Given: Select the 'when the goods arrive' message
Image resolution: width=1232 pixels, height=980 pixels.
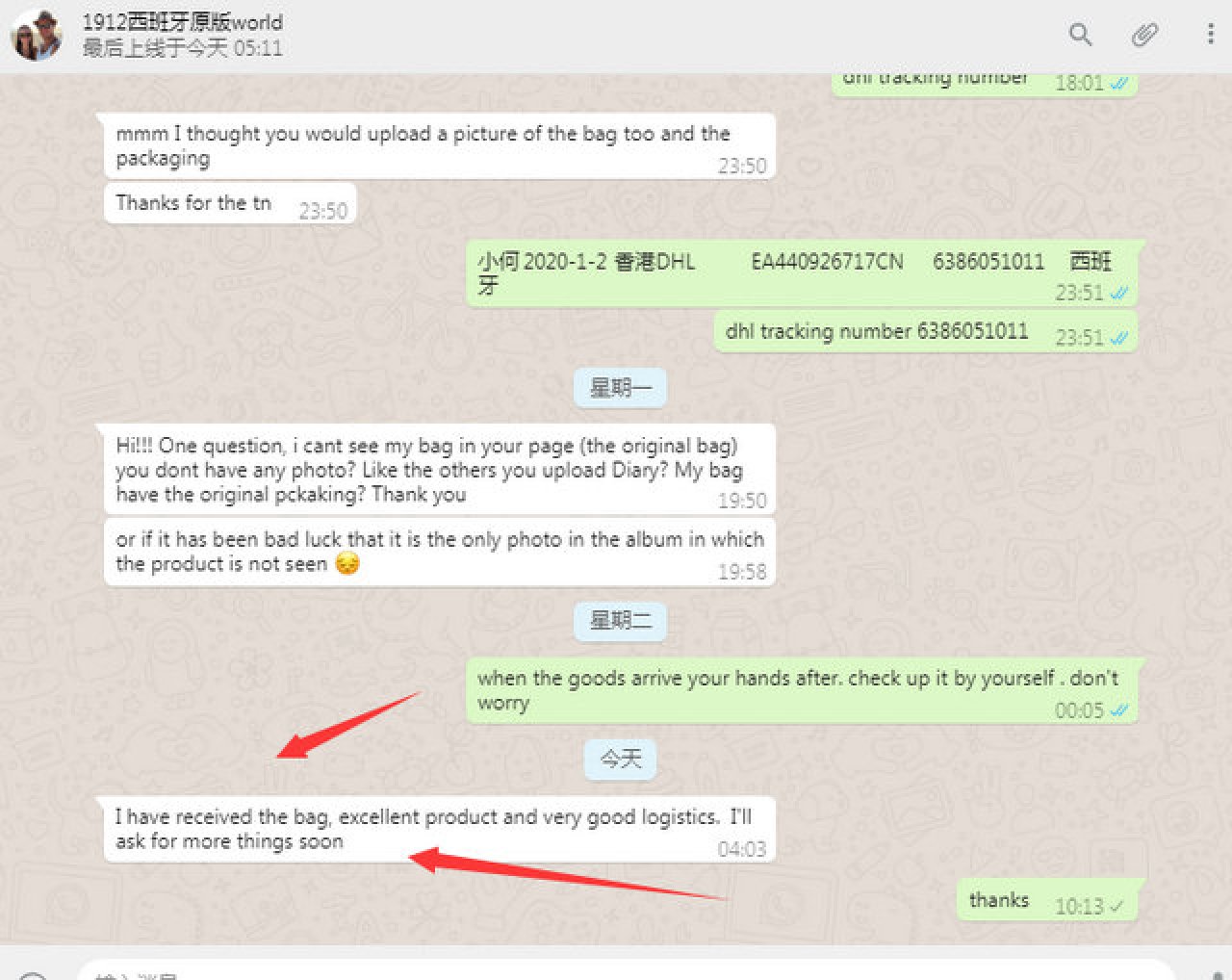Looking at the screenshot, I should pyautogui.click(x=803, y=690).
